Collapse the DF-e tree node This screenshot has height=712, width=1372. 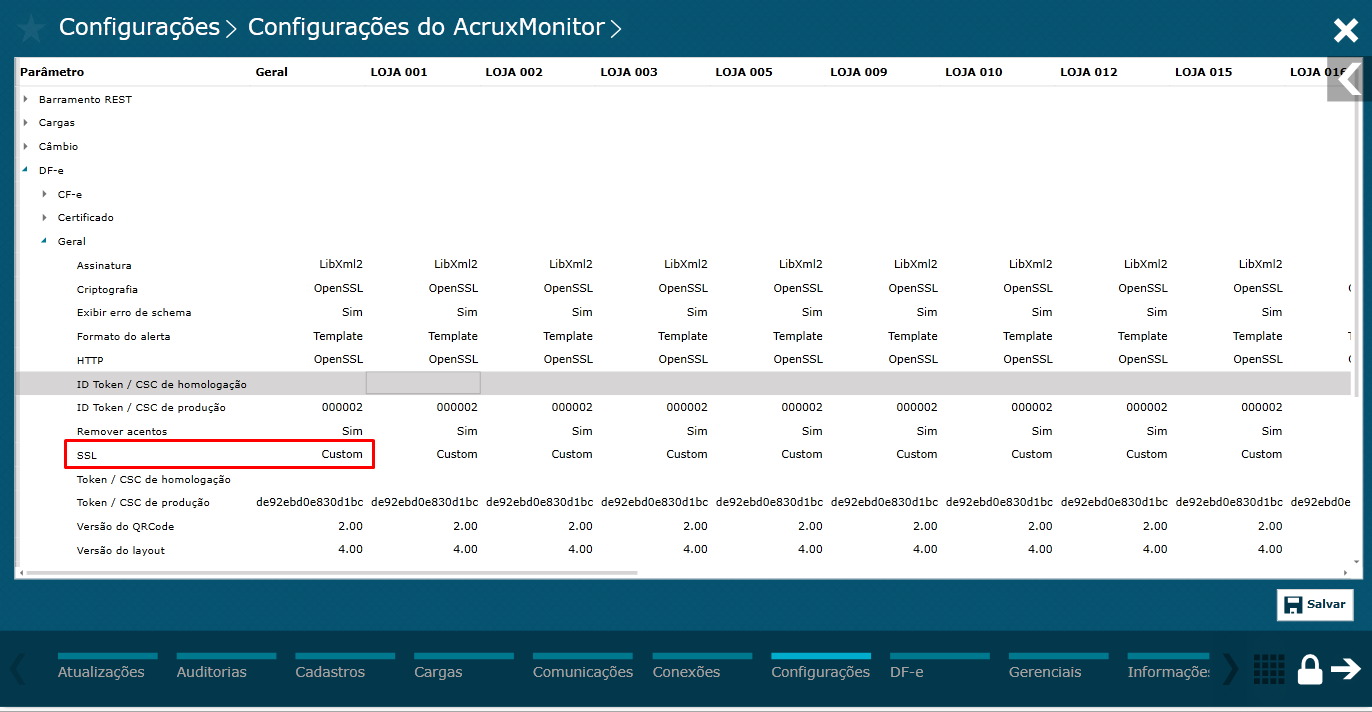26,170
